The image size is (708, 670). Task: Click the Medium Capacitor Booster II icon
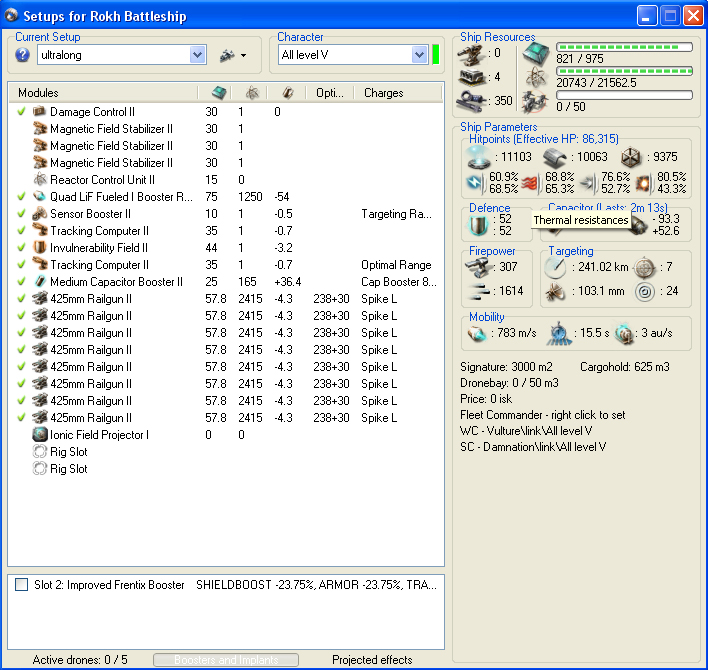(x=40, y=281)
